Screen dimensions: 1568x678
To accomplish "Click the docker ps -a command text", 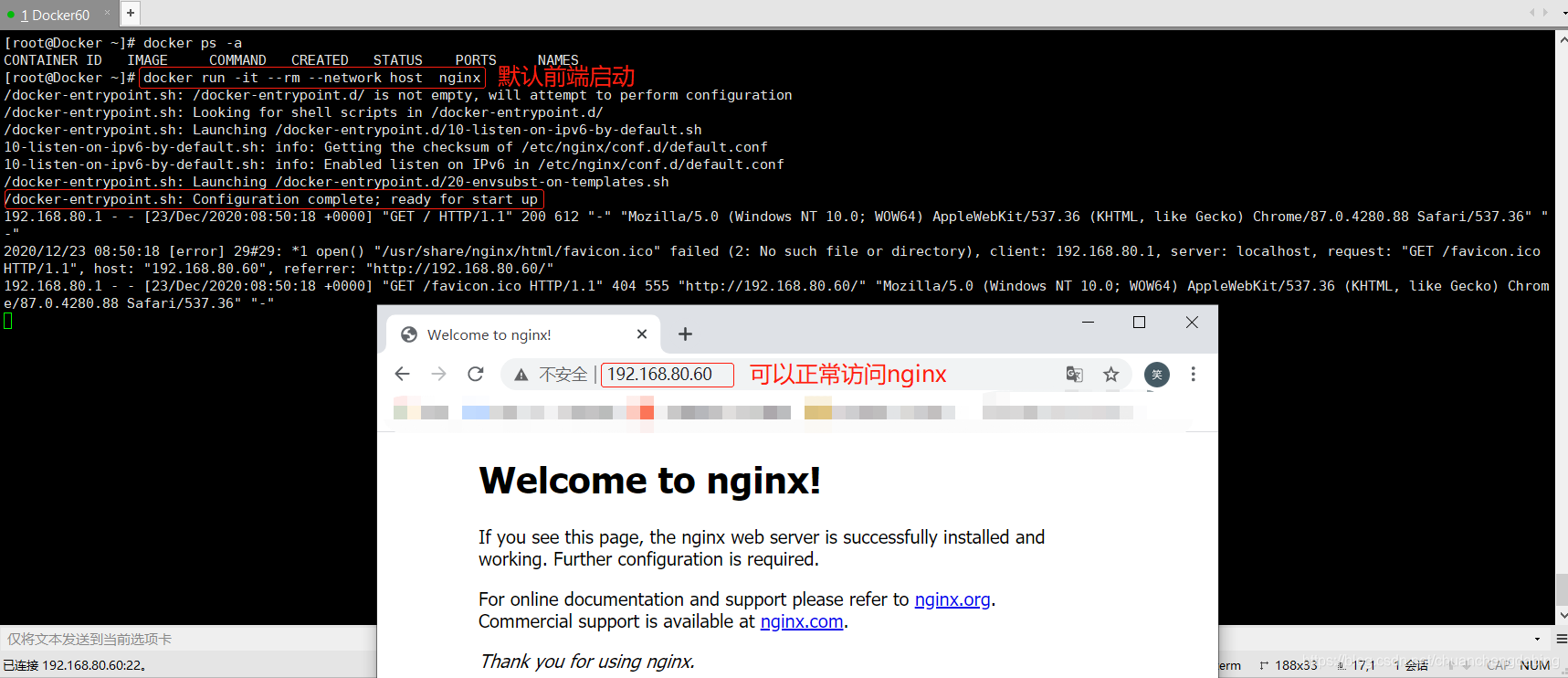I will 193,43.
